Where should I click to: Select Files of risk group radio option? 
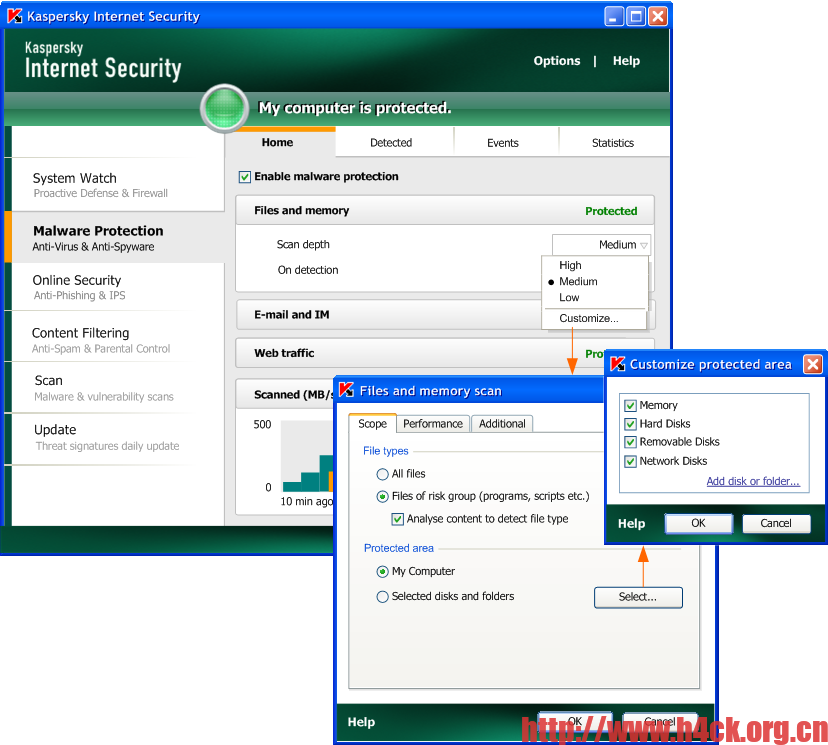point(382,496)
